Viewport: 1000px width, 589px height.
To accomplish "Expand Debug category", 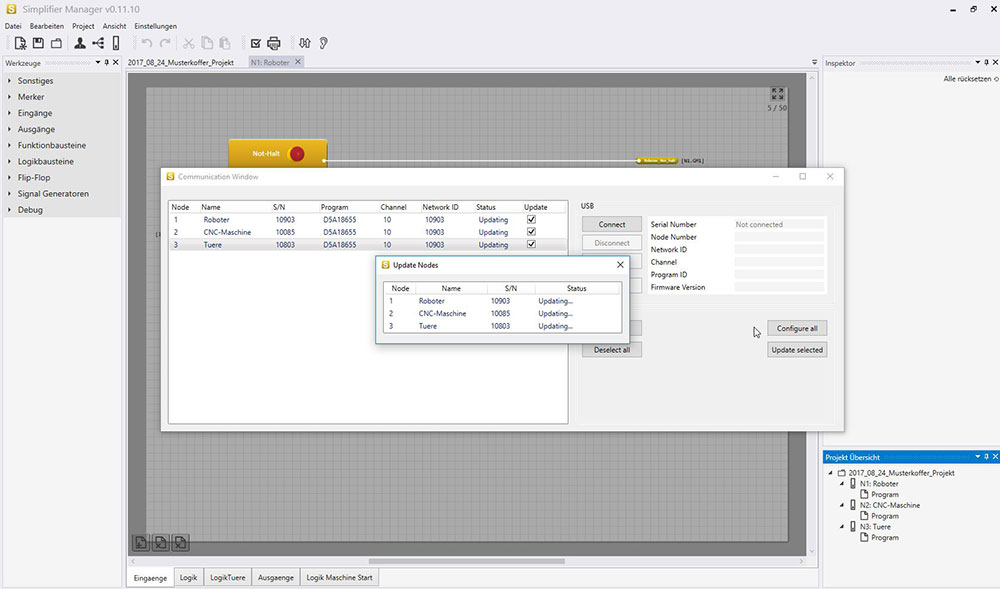I will [10, 210].
